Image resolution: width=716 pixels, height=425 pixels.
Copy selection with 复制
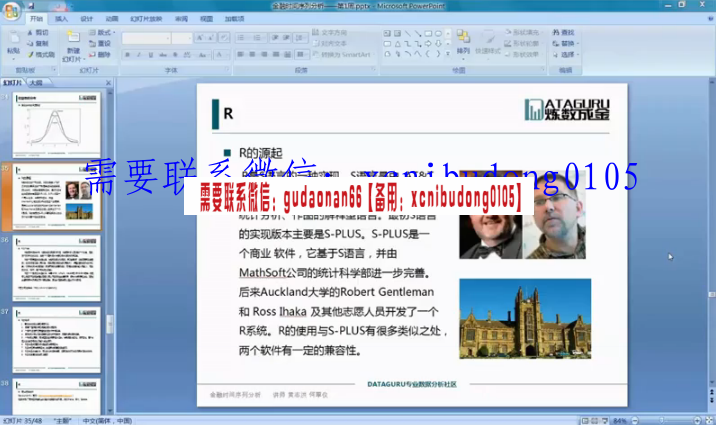tap(37, 43)
